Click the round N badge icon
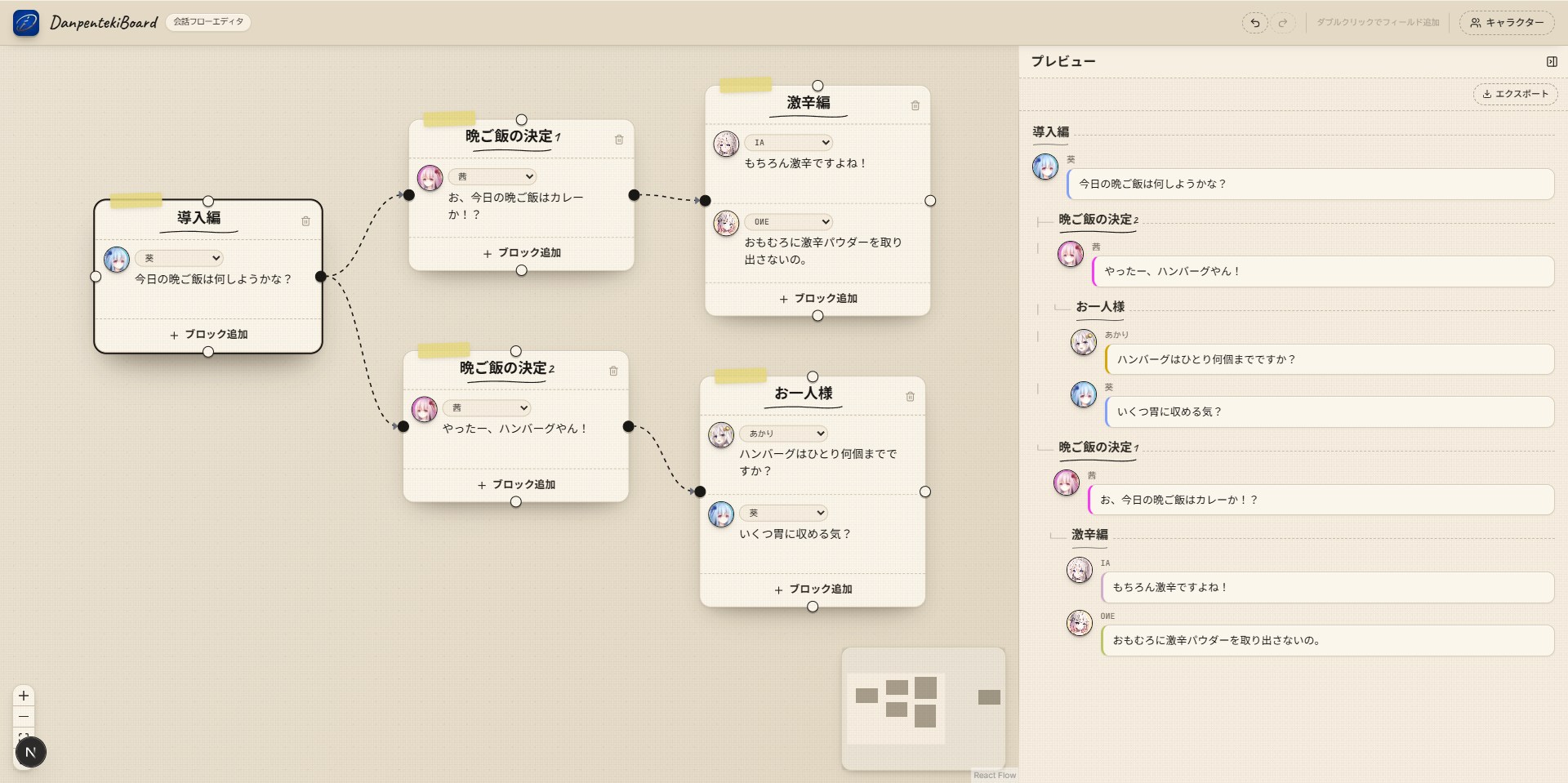 coord(31,752)
